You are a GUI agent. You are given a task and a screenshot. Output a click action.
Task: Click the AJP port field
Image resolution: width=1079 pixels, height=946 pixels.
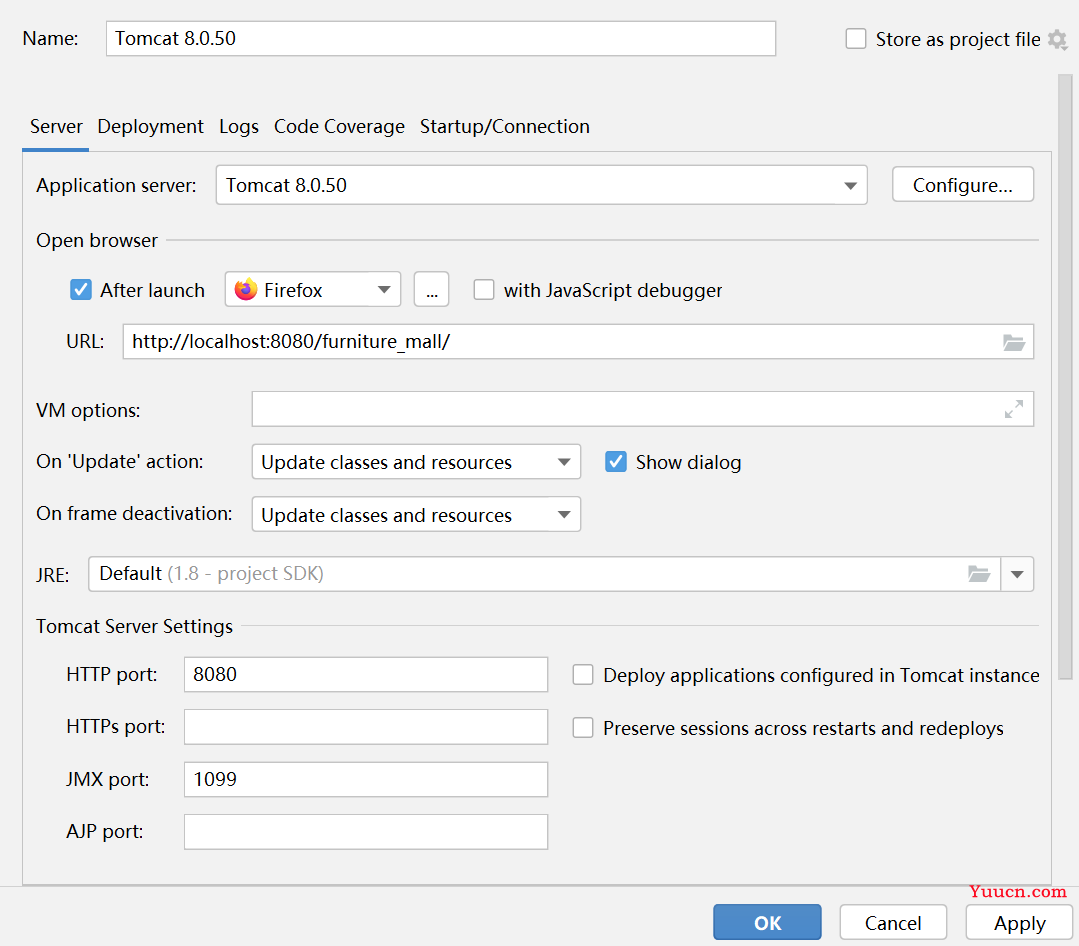[366, 832]
